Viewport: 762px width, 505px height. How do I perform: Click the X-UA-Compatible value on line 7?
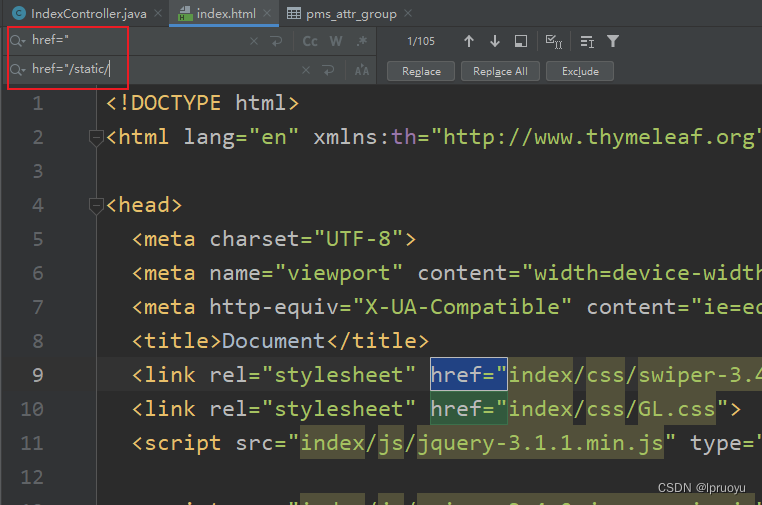[x=462, y=307]
